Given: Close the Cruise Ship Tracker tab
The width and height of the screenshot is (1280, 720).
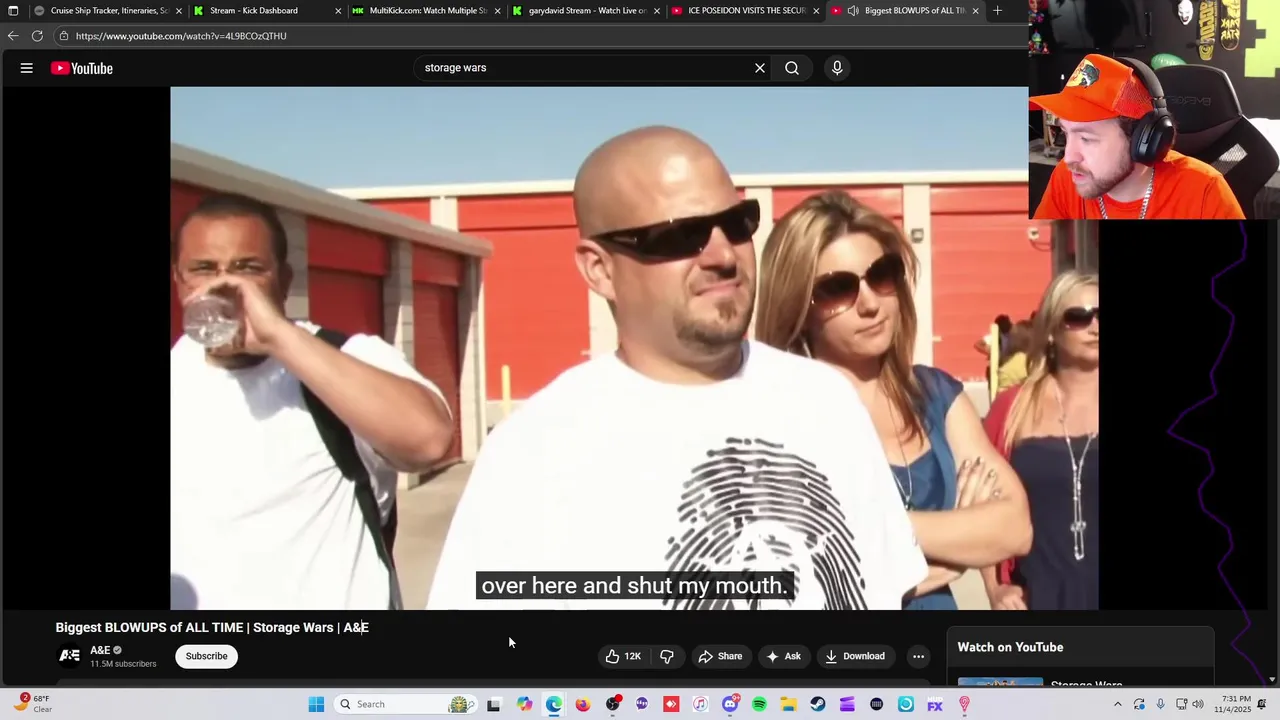Looking at the screenshot, I should 179,10.
